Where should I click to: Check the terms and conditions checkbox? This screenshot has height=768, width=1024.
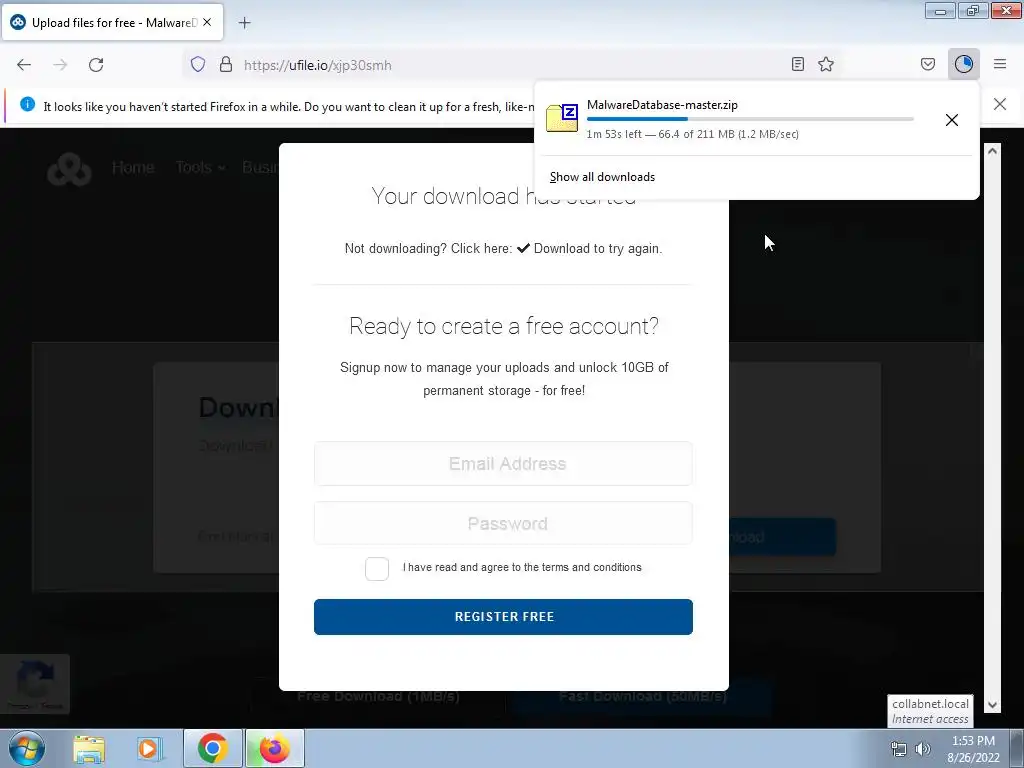point(377,568)
